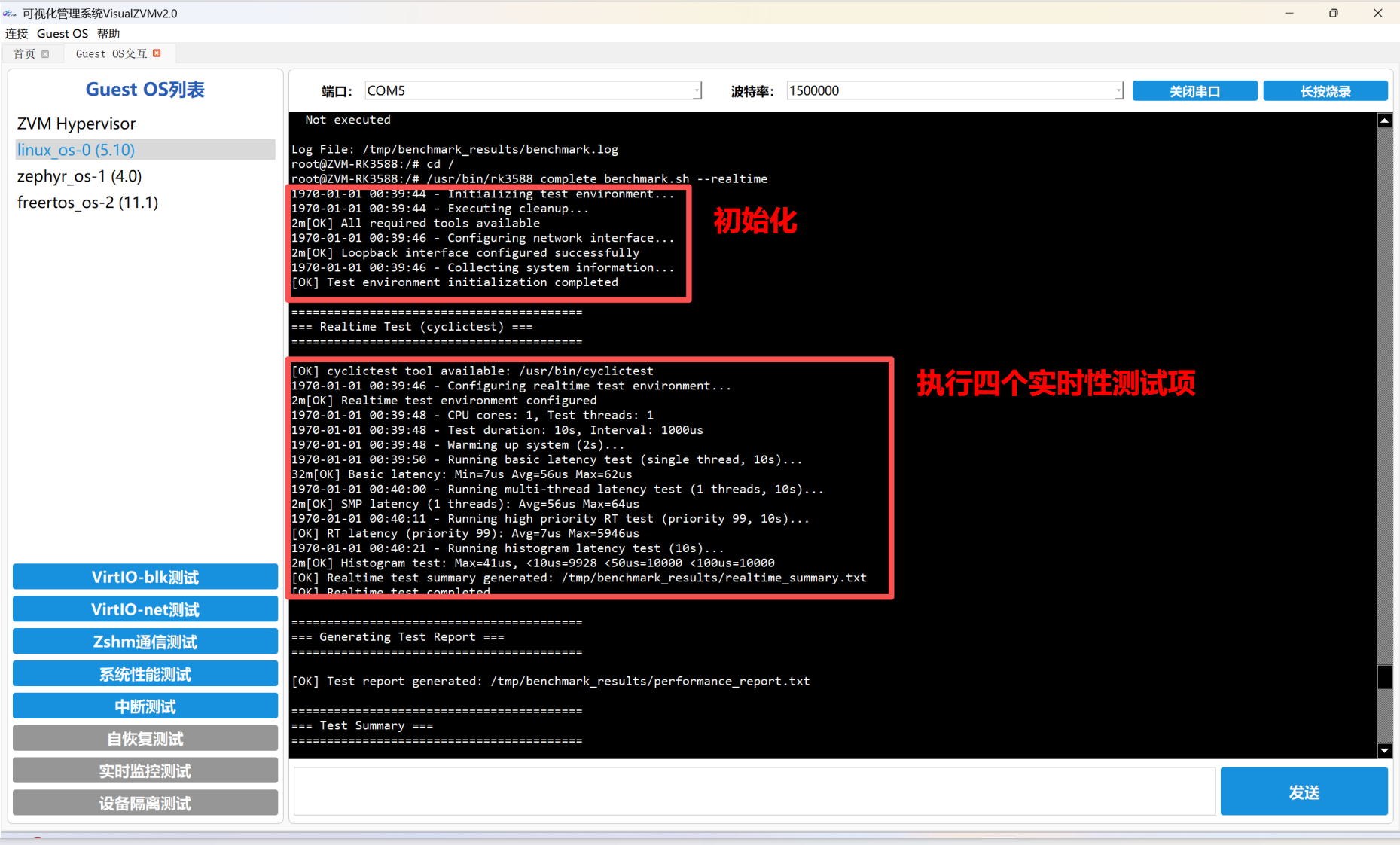Switch to the 首页 tab
The height and width of the screenshot is (845, 1400).
point(24,54)
